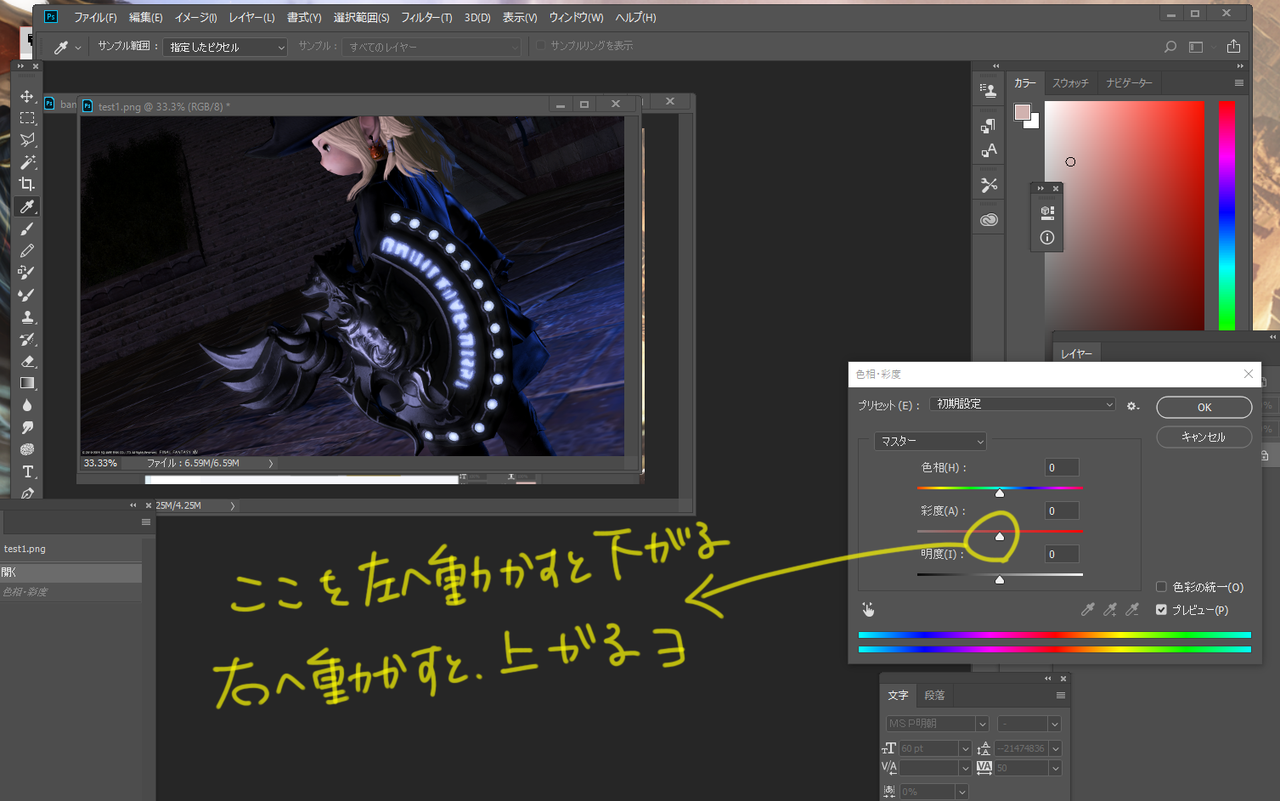Screen dimensions: 1280x801
Task: Click the 彩度 saturation slider handle
Action: point(999,536)
